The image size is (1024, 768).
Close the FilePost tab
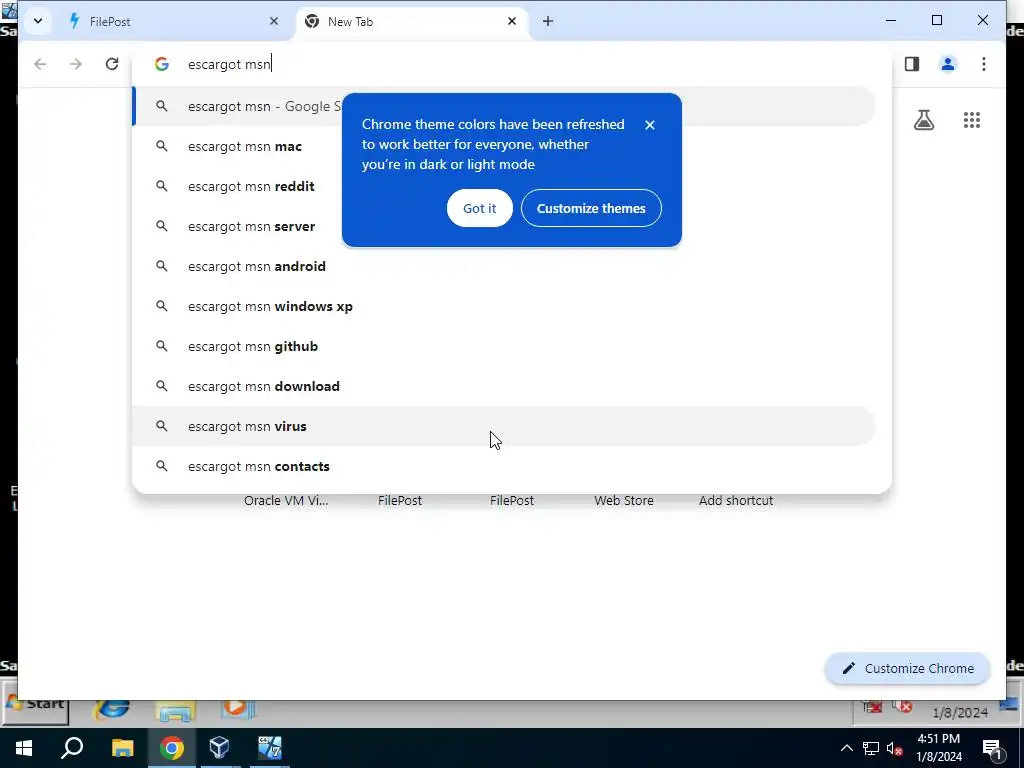(274, 22)
